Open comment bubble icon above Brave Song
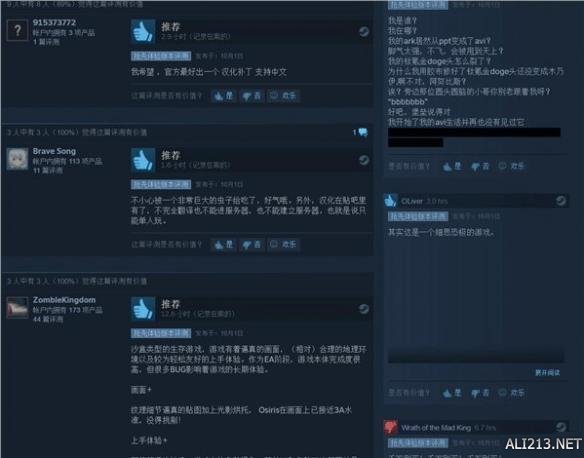 (362, 132)
